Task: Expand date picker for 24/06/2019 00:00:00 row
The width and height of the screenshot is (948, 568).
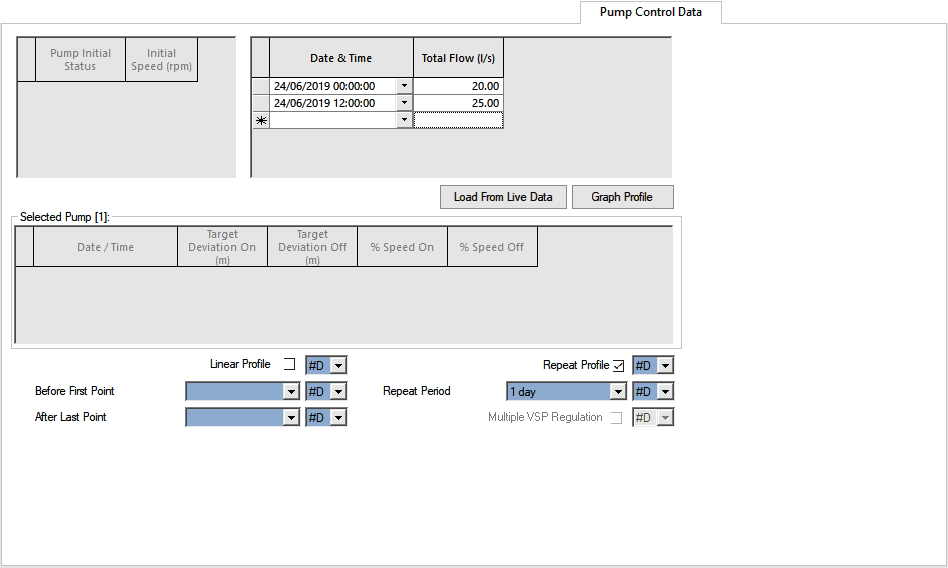Action: point(404,86)
